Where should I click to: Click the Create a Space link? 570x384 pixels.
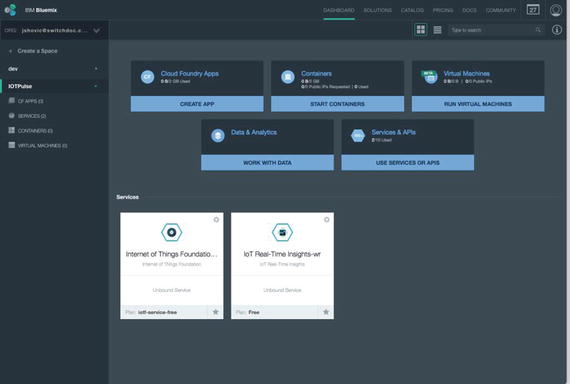click(37, 51)
